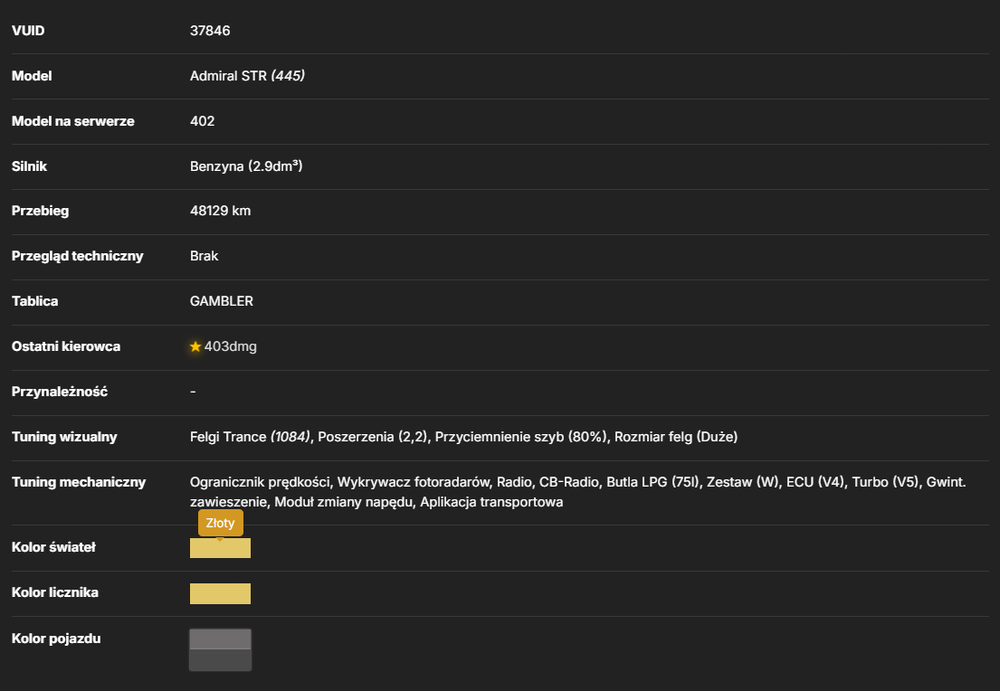The height and width of the screenshot is (691, 1000).
Task: Click the Kolor licznika yellow swatch
Action: pos(220,593)
